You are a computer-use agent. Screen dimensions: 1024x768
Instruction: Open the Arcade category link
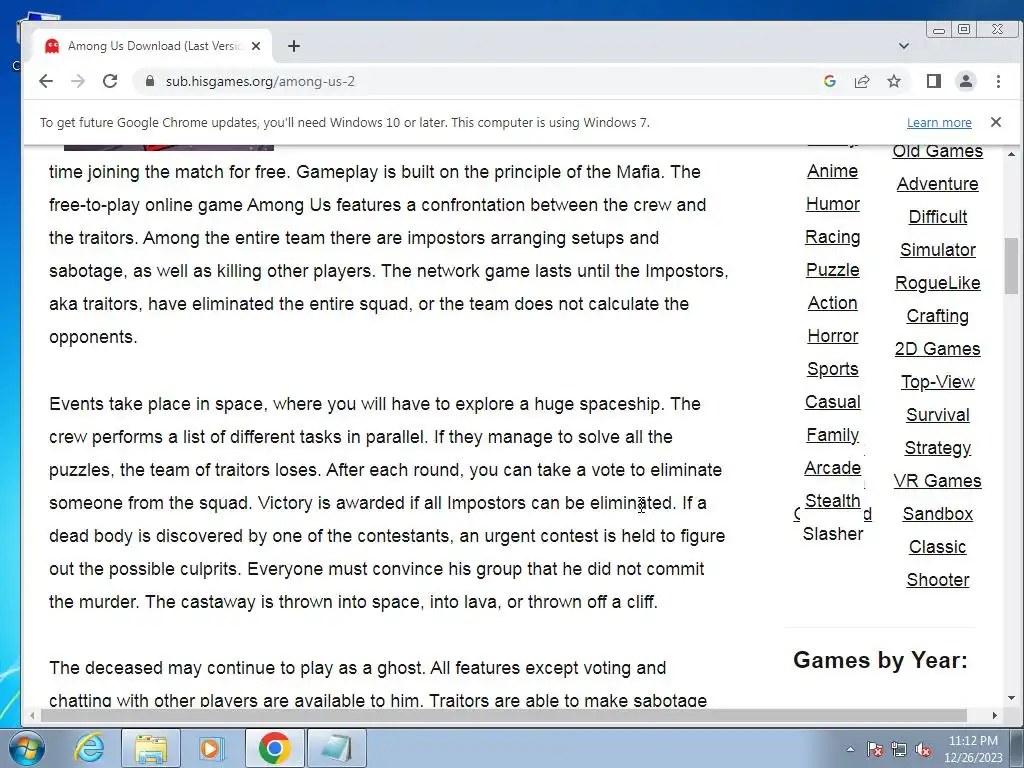(x=833, y=468)
